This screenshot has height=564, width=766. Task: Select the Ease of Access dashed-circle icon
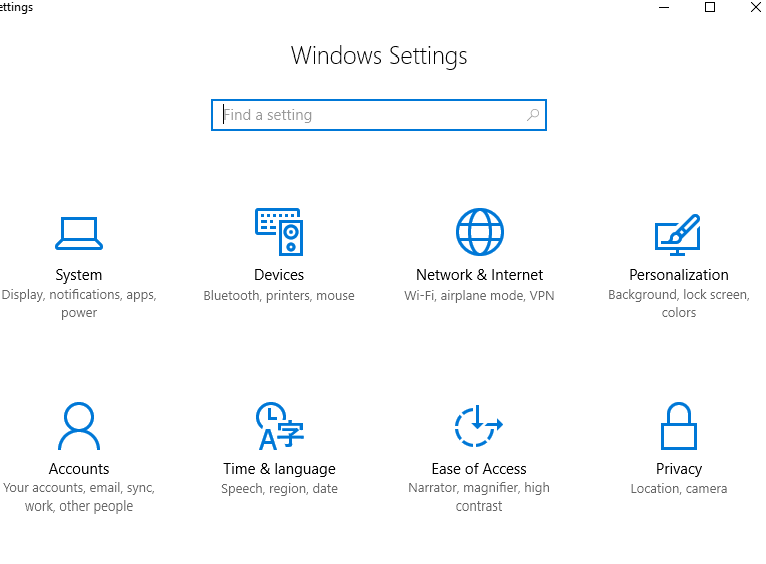(479, 426)
